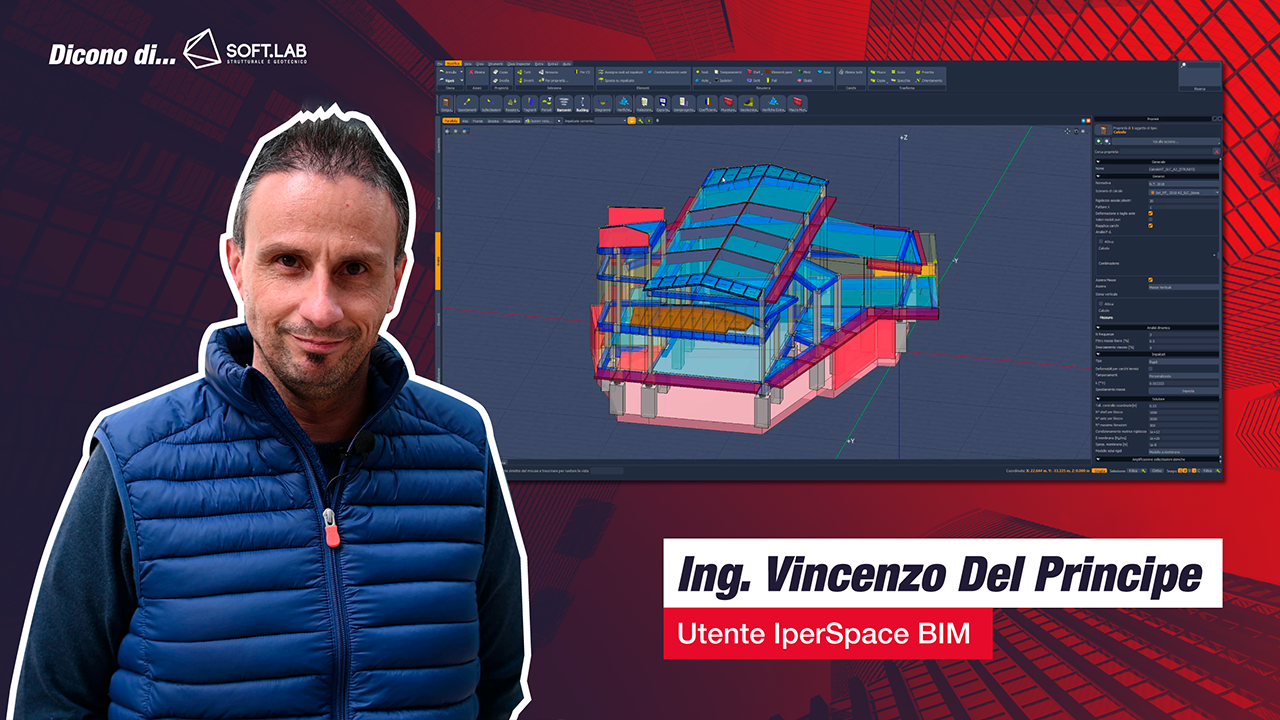Switch to the Prospettica view tab
Screen dimensions: 1280x720
pyautogui.click(x=512, y=121)
